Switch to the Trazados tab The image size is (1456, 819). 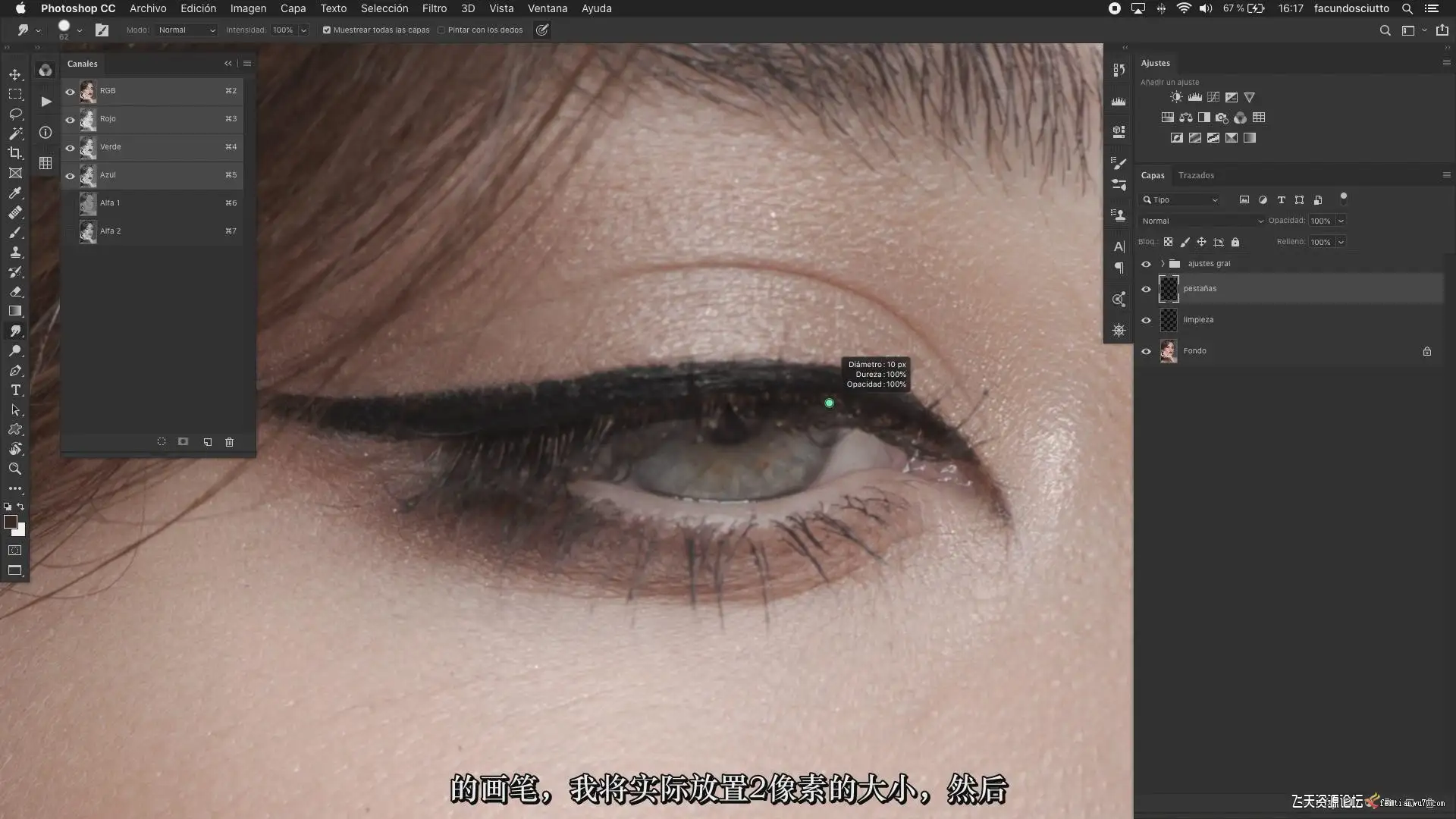click(x=1196, y=175)
